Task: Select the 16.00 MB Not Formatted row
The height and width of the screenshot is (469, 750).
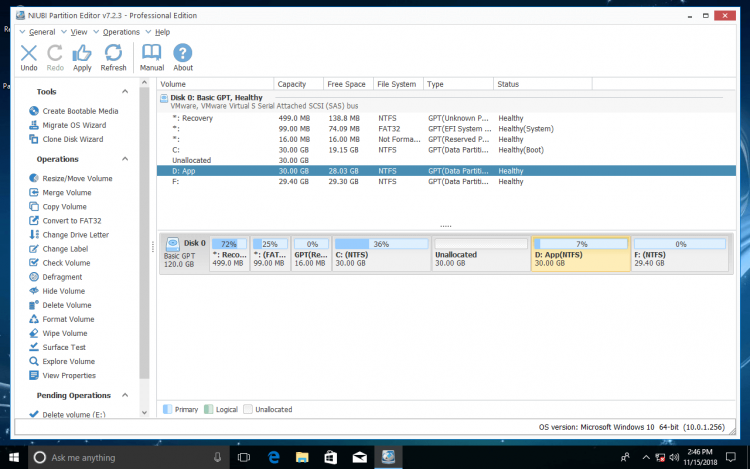Action: [x=446, y=139]
